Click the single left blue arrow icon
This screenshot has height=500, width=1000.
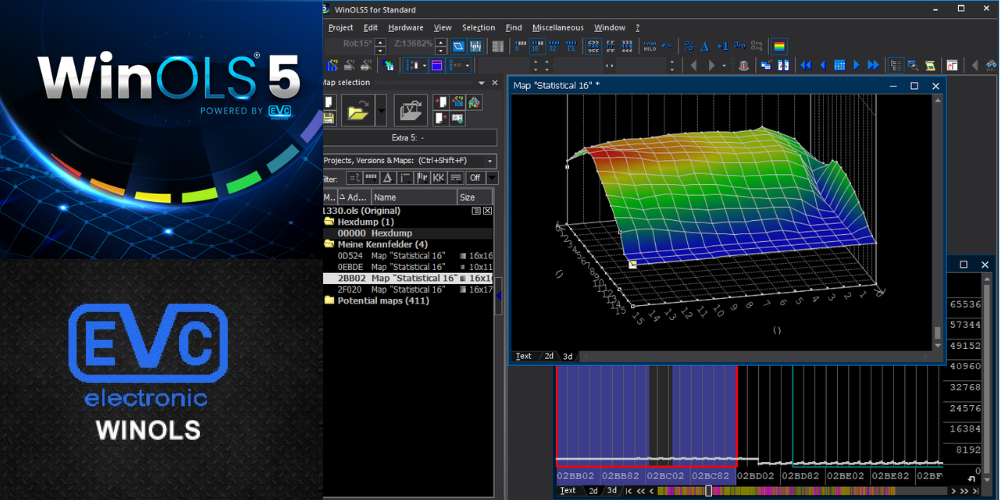point(823,65)
